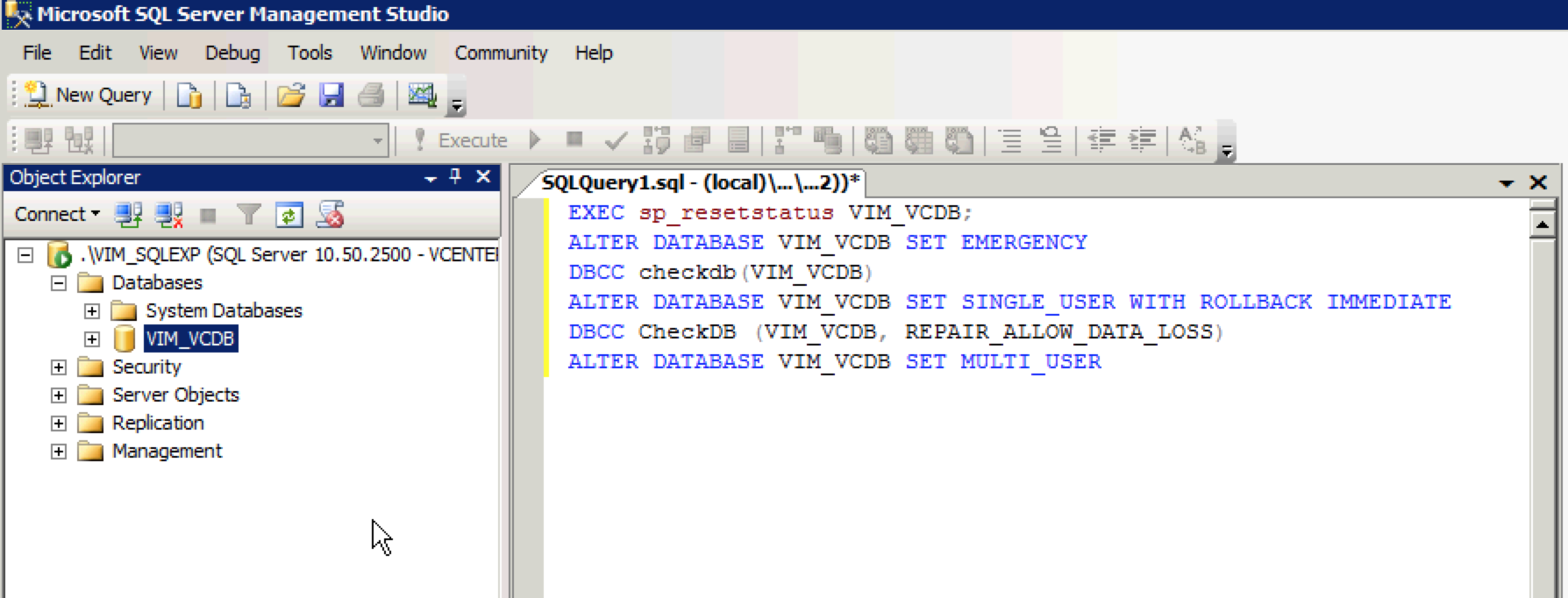Click the Print icon in the toolbar
1568x598 pixels.
[x=371, y=95]
